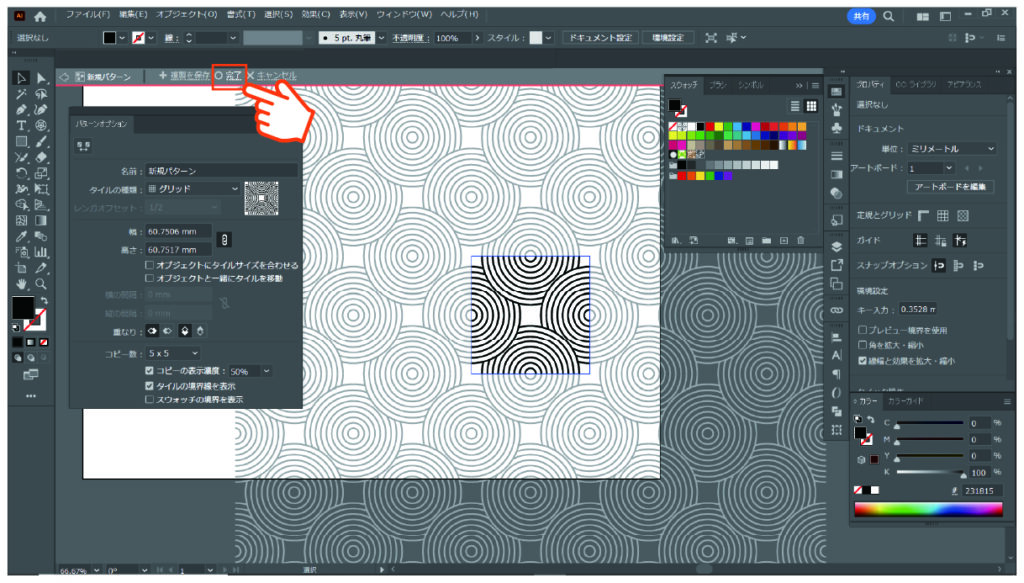The width and height of the screenshot is (1024, 583).
Task: Open ドキュメント設定 from the control bar
Action: point(600,38)
